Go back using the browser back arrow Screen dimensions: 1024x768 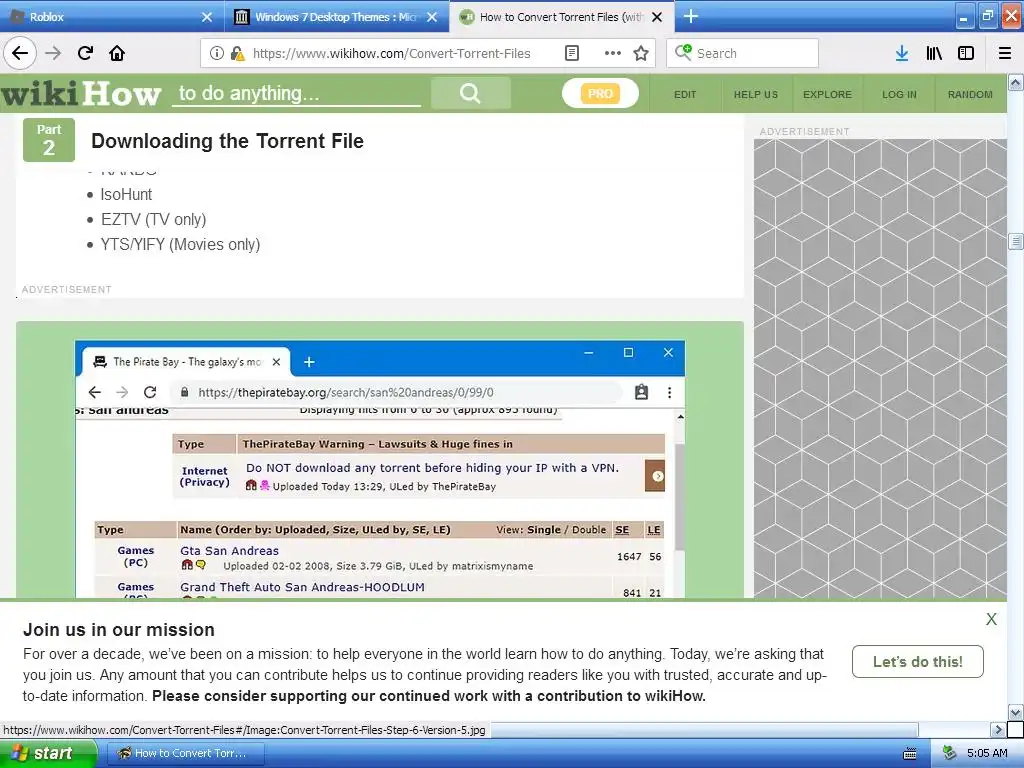pos(20,53)
